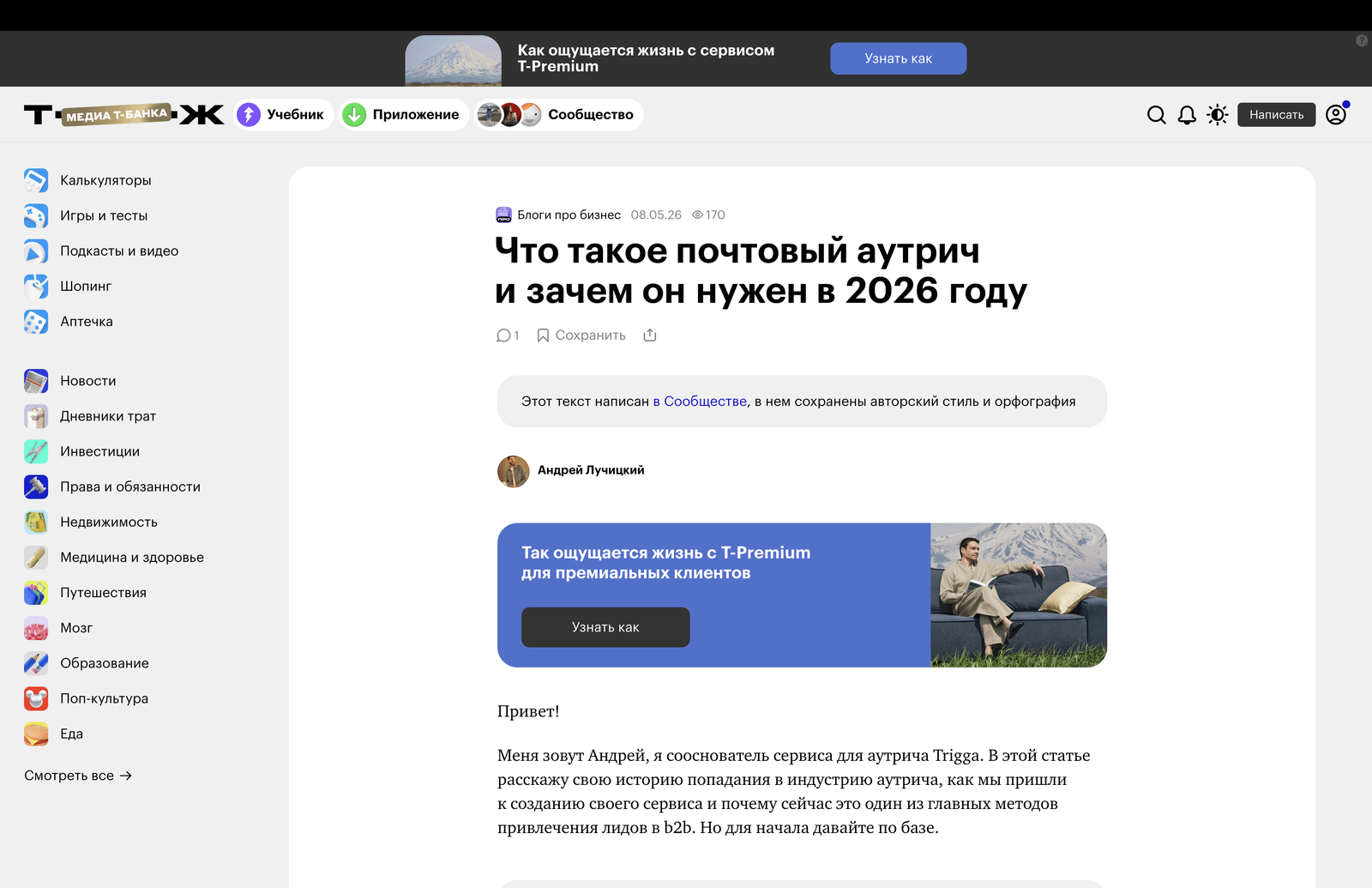
Task: Open comments bubble icon with count 1
Action: [x=508, y=335]
